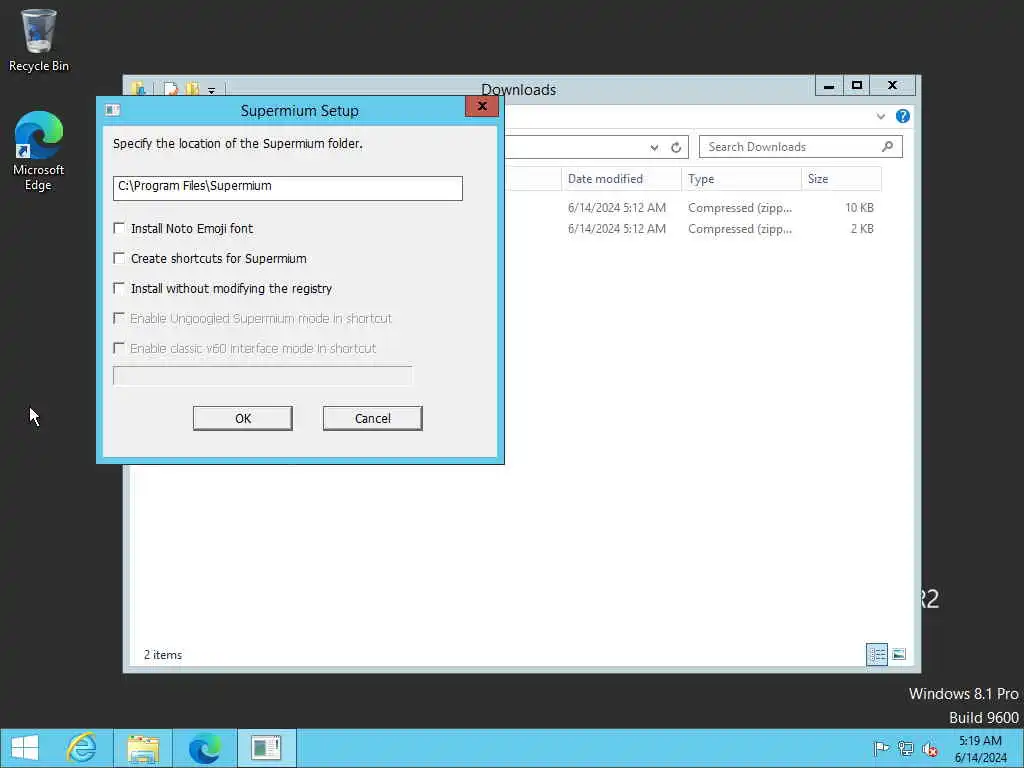Launch Internet Explorer from the taskbar
This screenshot has height=768, width=1024.
pyautogui.click(x=82, y=748)
